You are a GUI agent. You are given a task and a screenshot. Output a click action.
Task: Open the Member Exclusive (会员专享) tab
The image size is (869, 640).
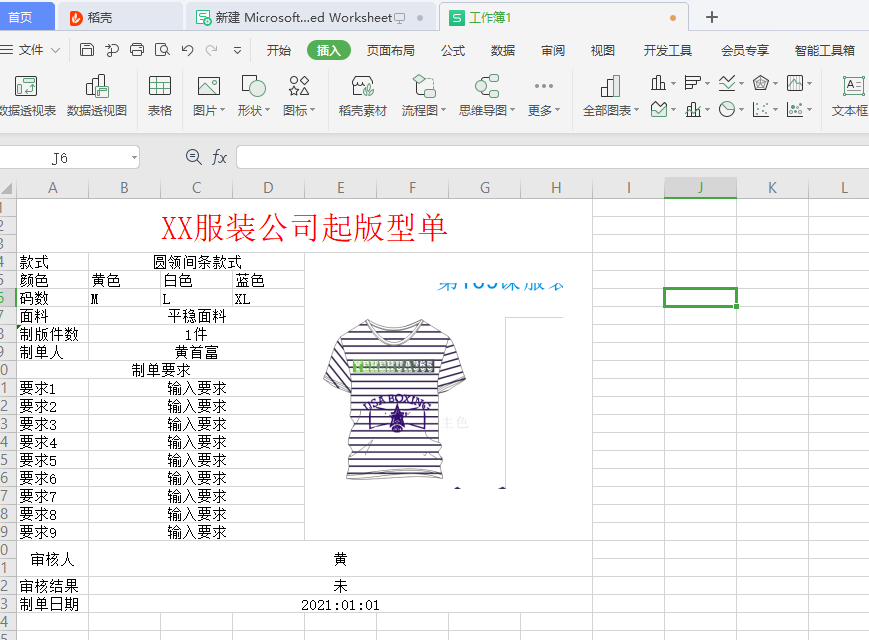(x=745, y=50)
